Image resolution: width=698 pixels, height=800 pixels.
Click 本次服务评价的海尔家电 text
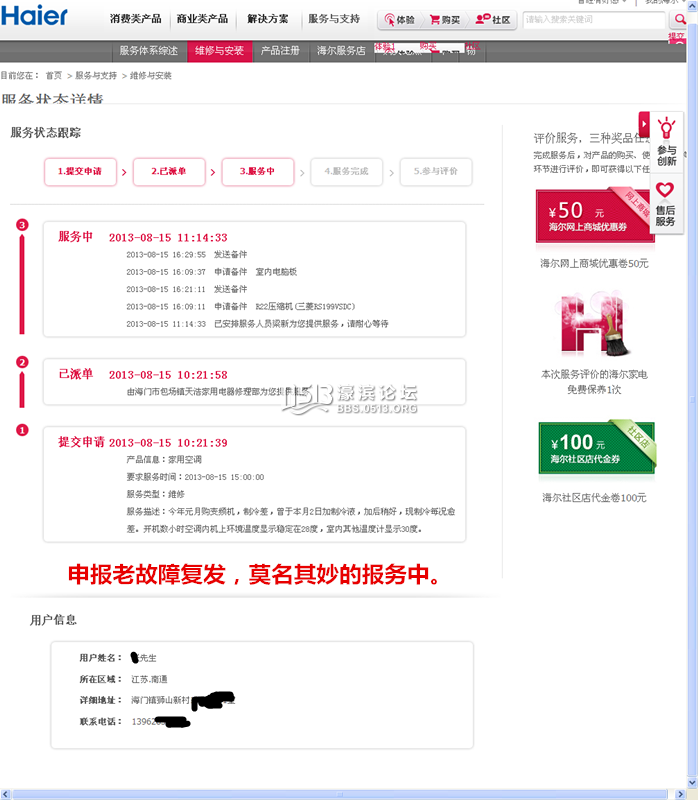594,374
